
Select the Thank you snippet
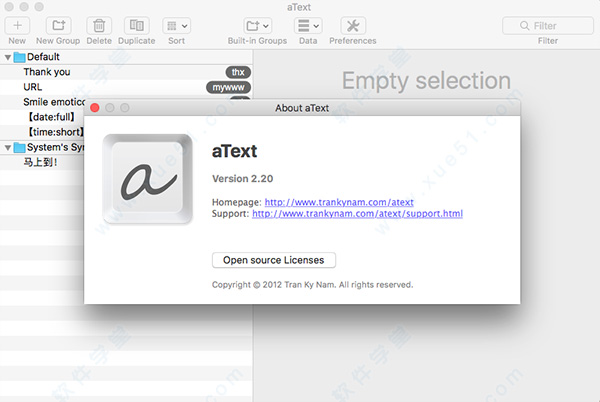coord(126,72)
